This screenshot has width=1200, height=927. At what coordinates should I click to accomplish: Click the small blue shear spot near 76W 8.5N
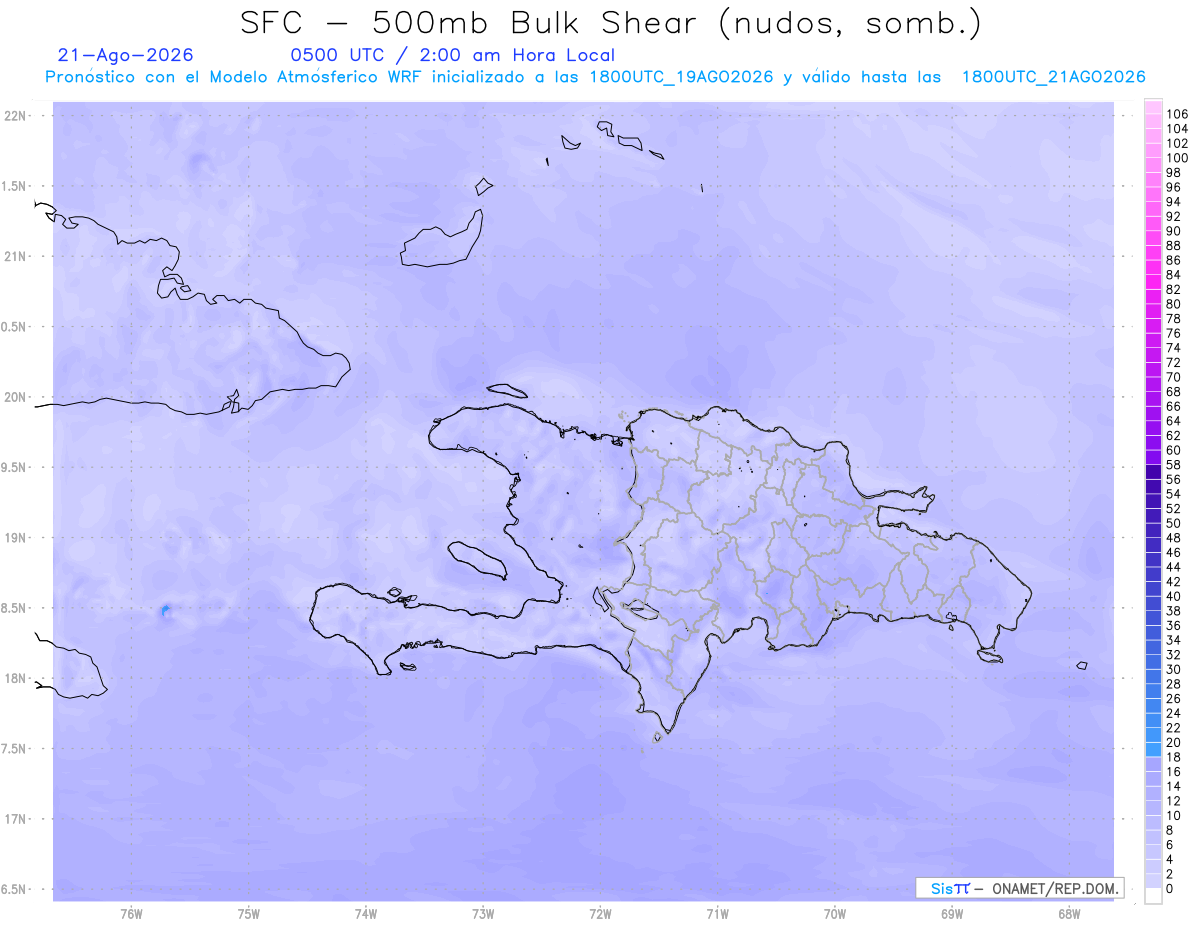pyautogui.click(x=165, y=610)
